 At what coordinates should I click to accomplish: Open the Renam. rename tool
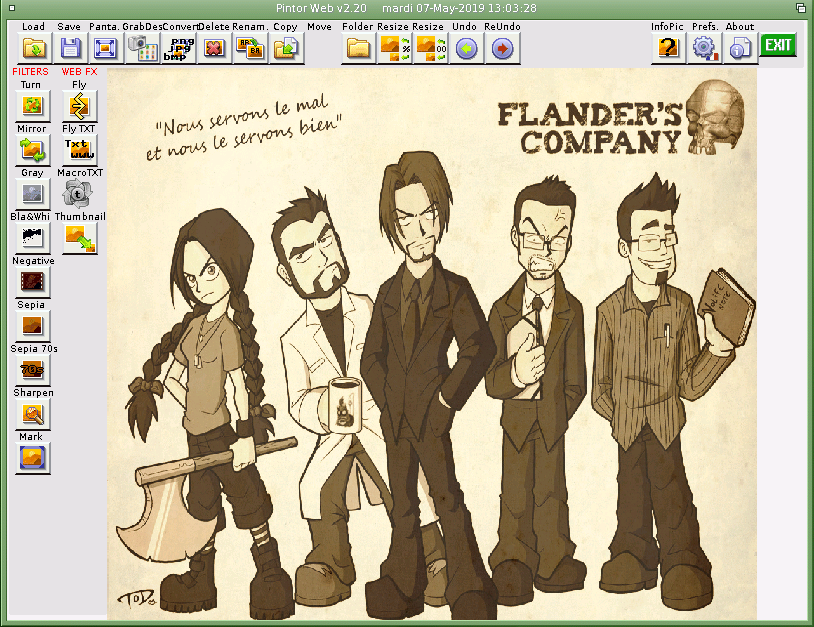(250, 49)
